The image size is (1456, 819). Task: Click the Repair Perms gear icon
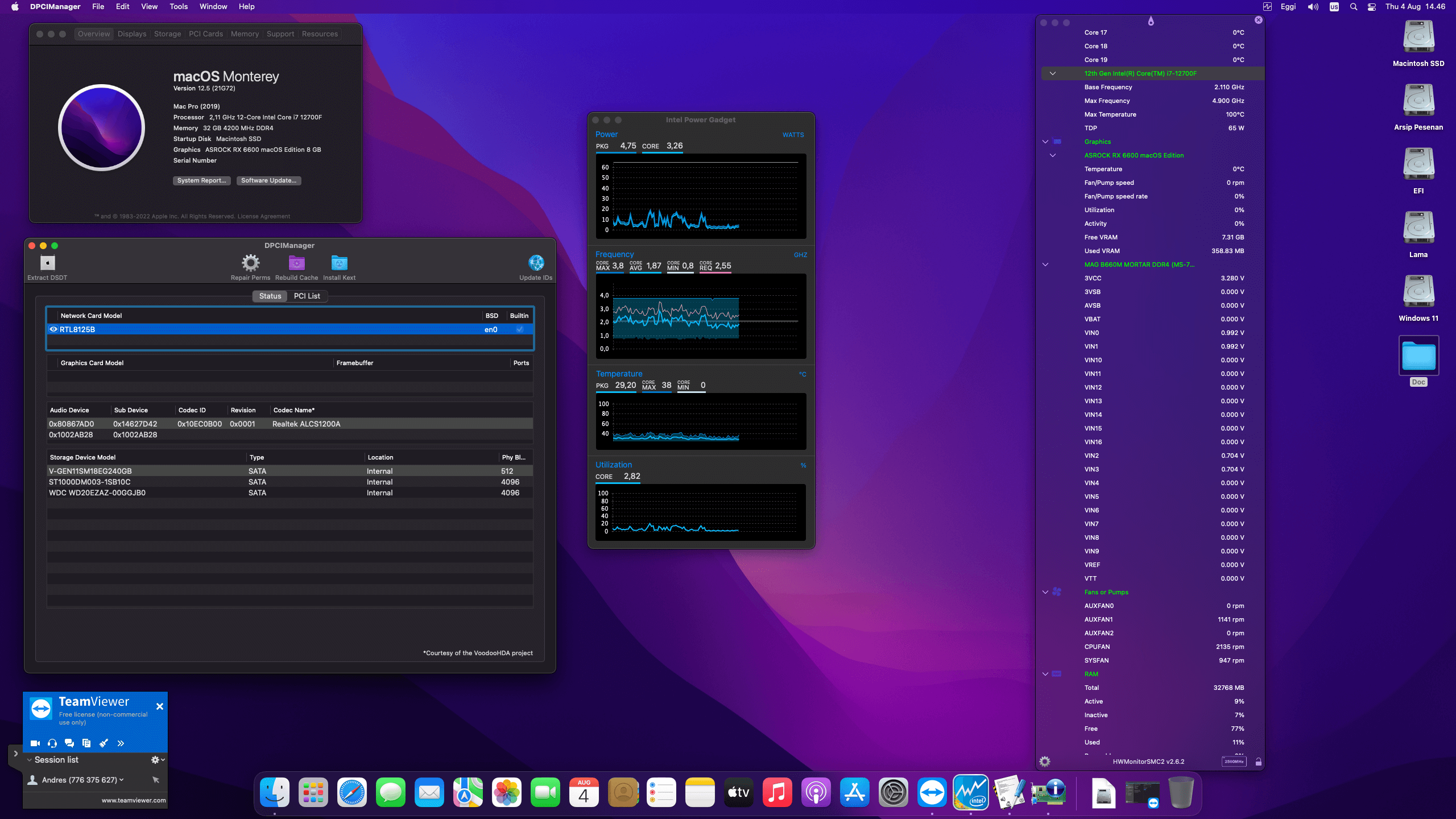pos(250,263)
